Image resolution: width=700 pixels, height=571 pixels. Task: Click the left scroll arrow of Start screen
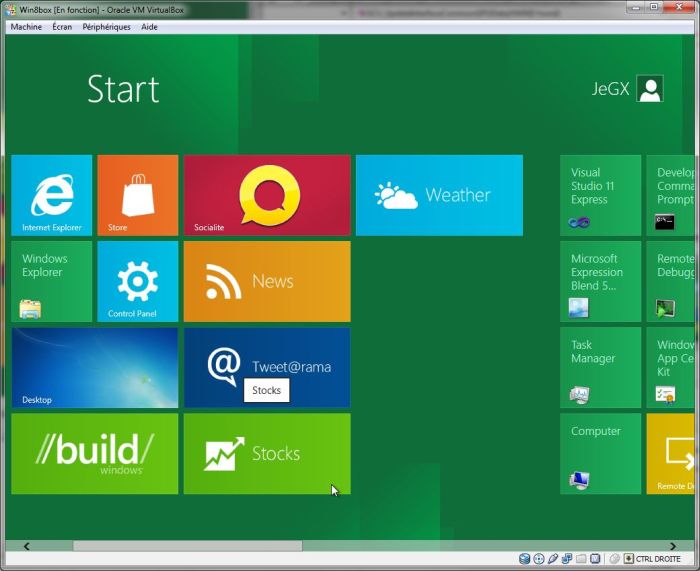[26, 546]
